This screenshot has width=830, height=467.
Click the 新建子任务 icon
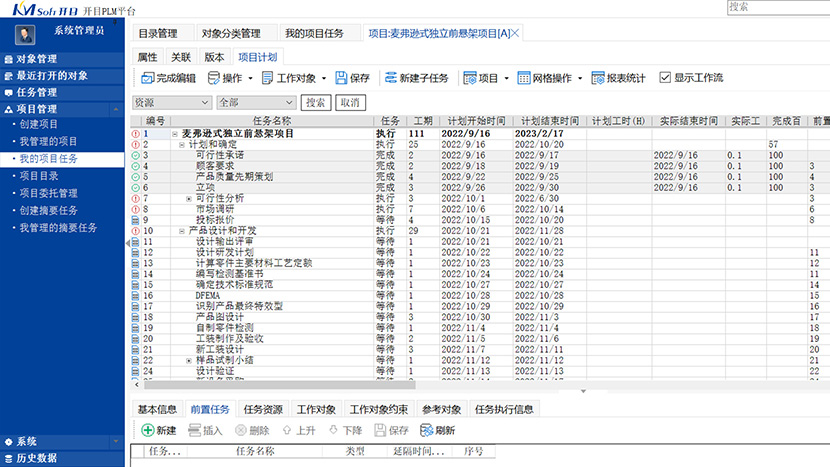click(389, 78)
